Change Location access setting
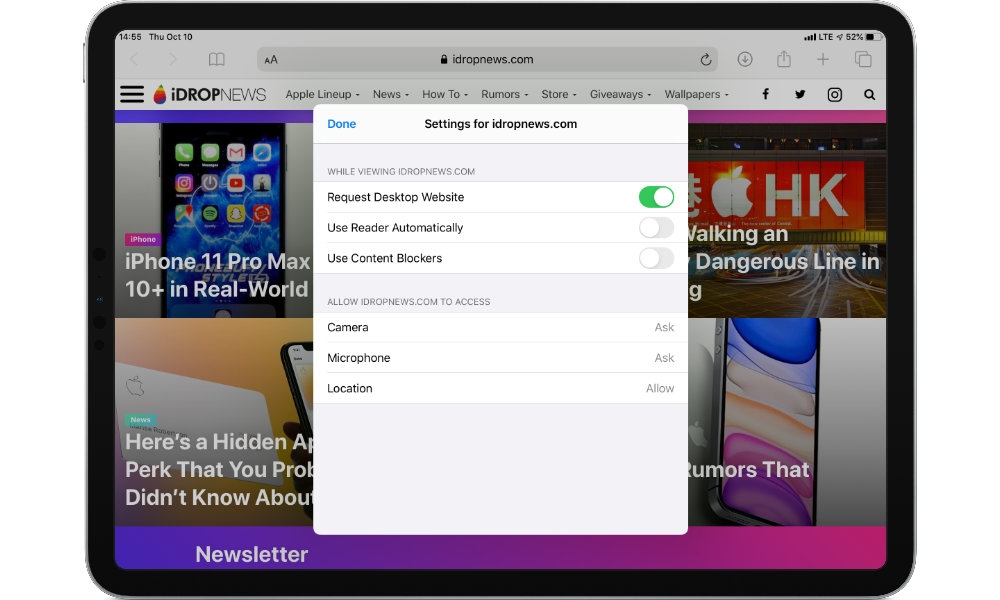Image resolution: width=1000 pixels, height=600 pixels. (x=500, y=388)
